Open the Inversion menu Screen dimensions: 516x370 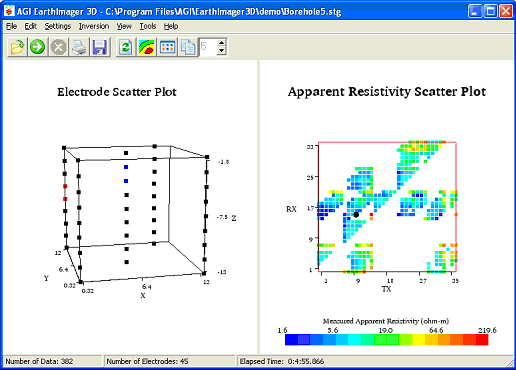94,26
